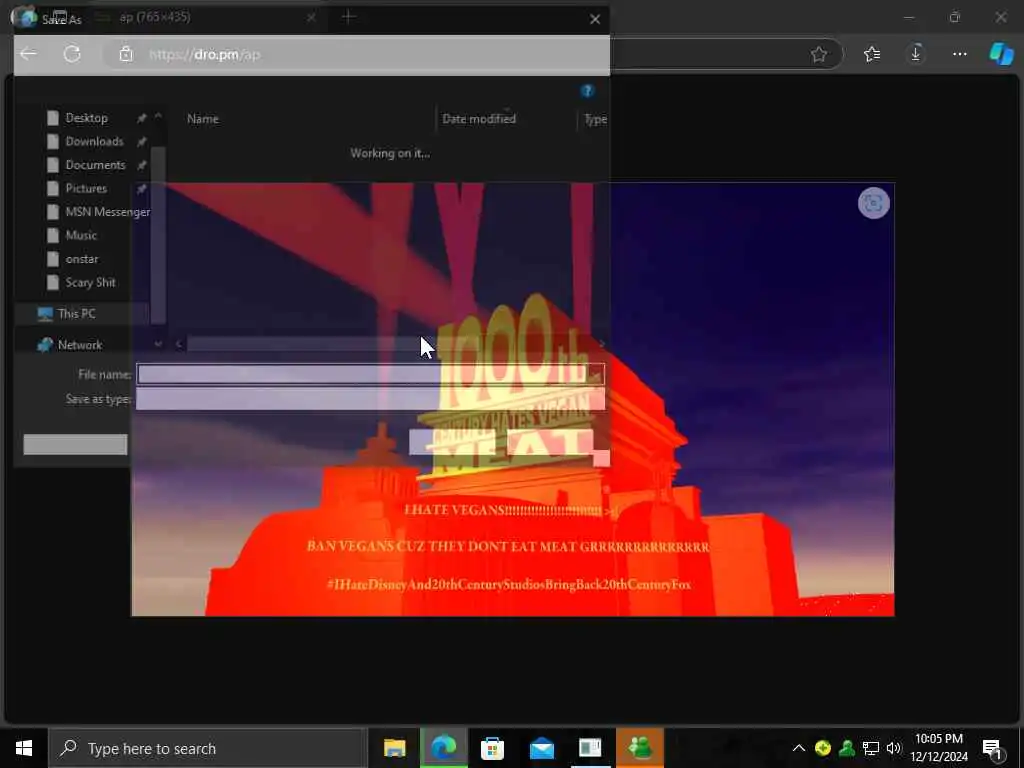Show hidden system tray icons
The image size is (1024, 768).
tap(799, 748)
